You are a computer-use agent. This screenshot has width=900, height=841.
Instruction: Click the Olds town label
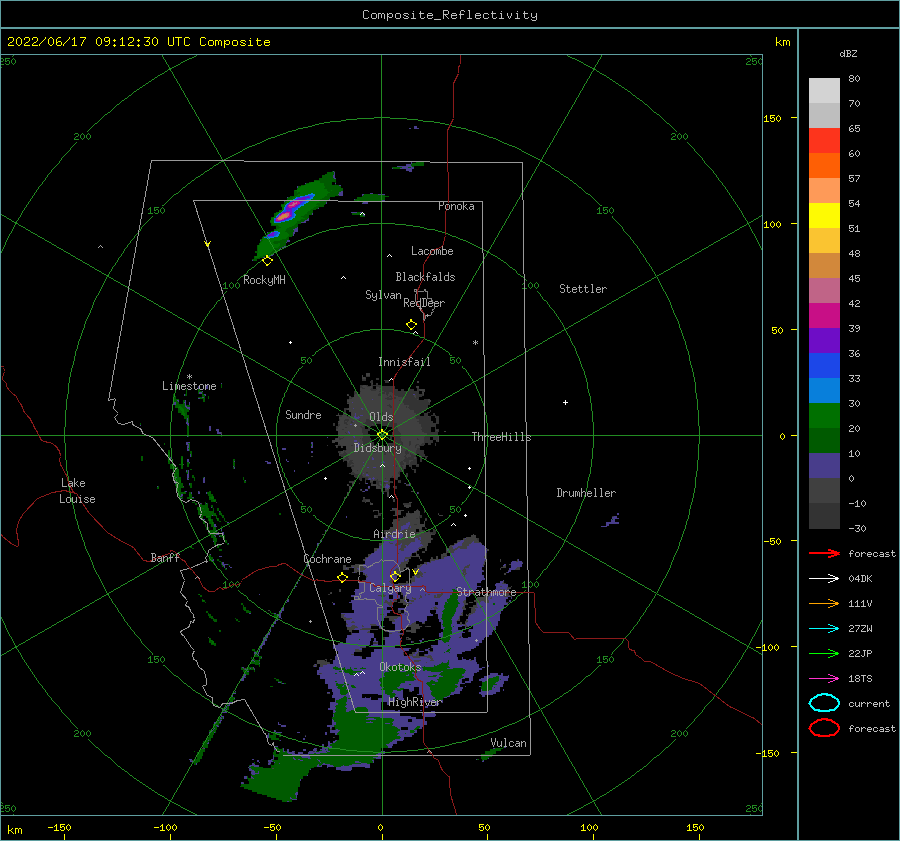[x=381, y=417]
